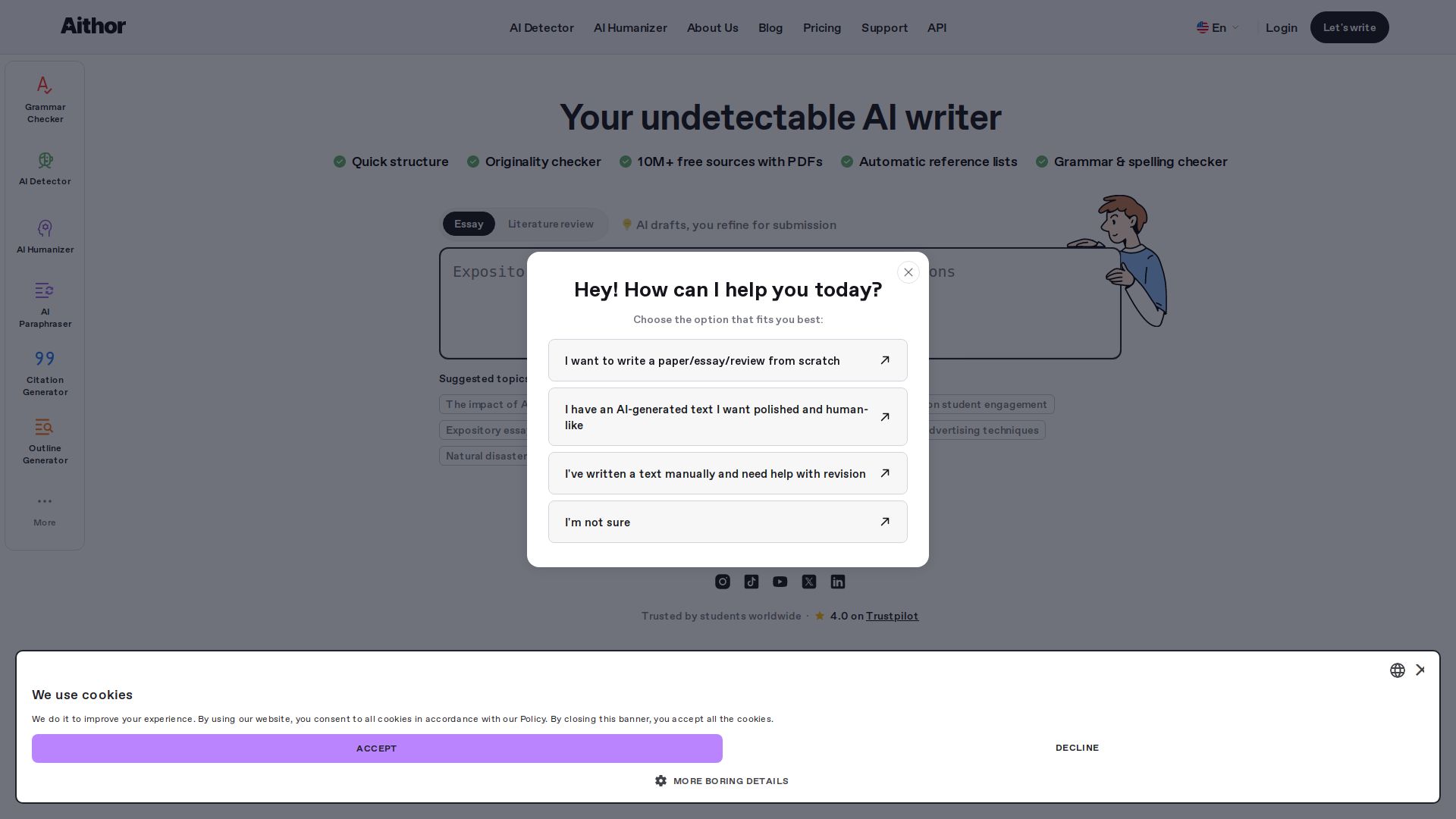
Task: Expand the More tools sidebar option
Action: click(45, 510)
